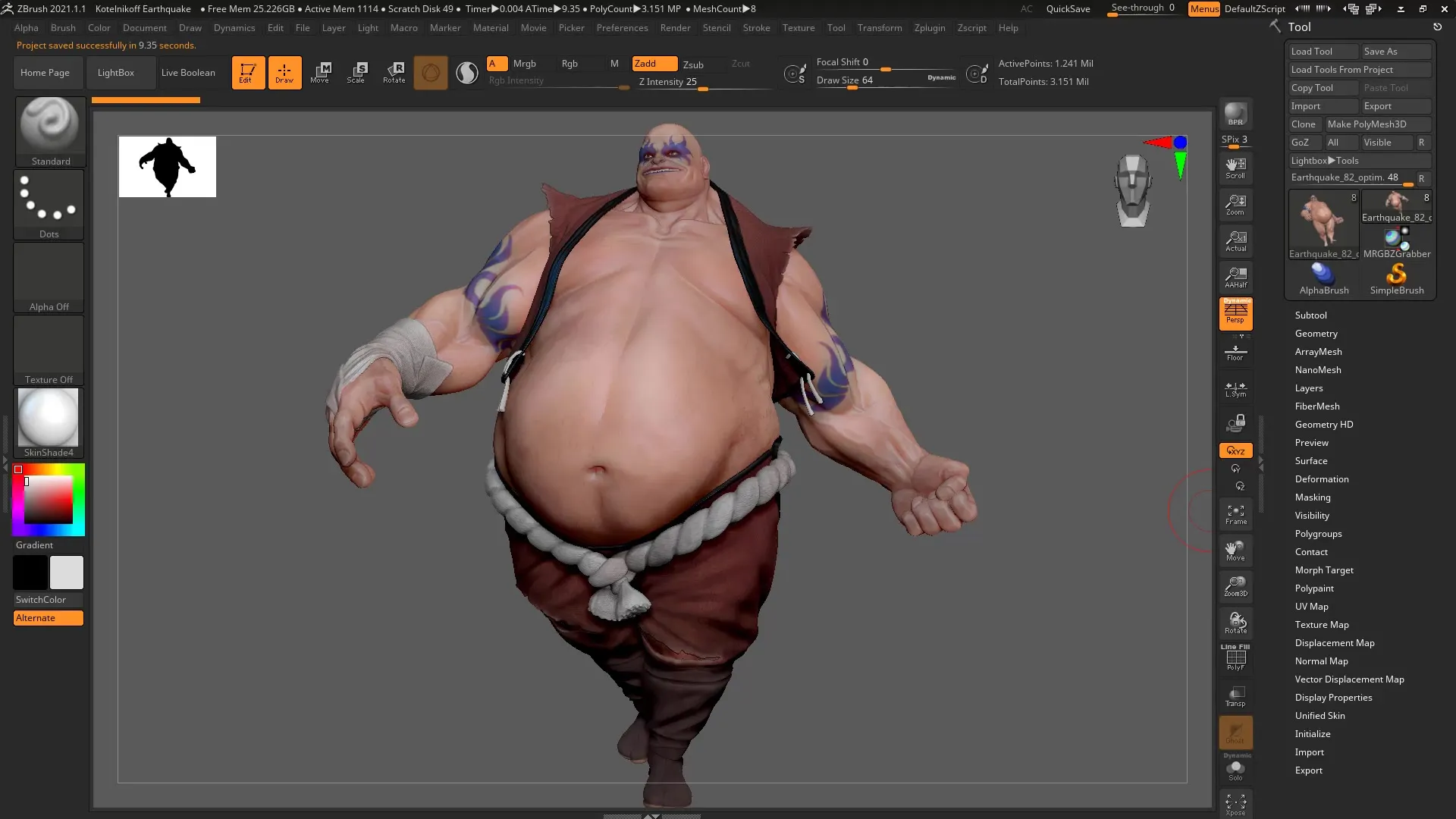Open the Alpha Off selector
Viewport: 1456px width, 819px height.
49,278
